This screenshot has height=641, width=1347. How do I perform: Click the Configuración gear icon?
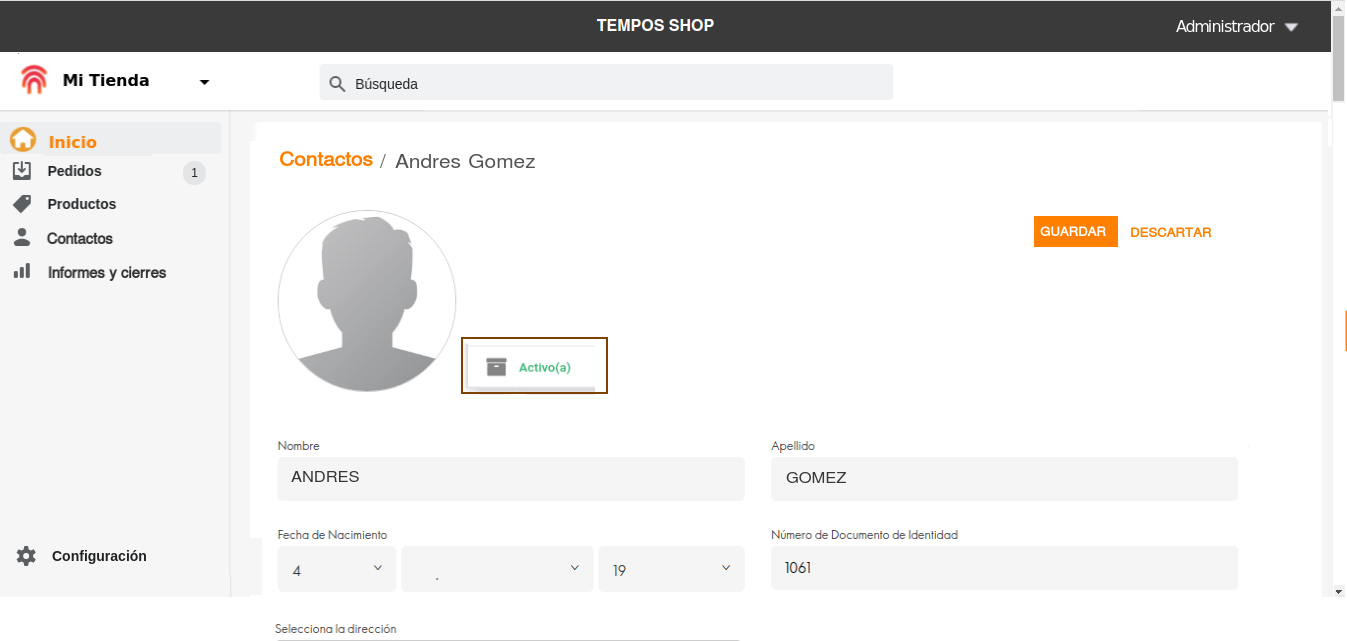(x=26, y=556)
